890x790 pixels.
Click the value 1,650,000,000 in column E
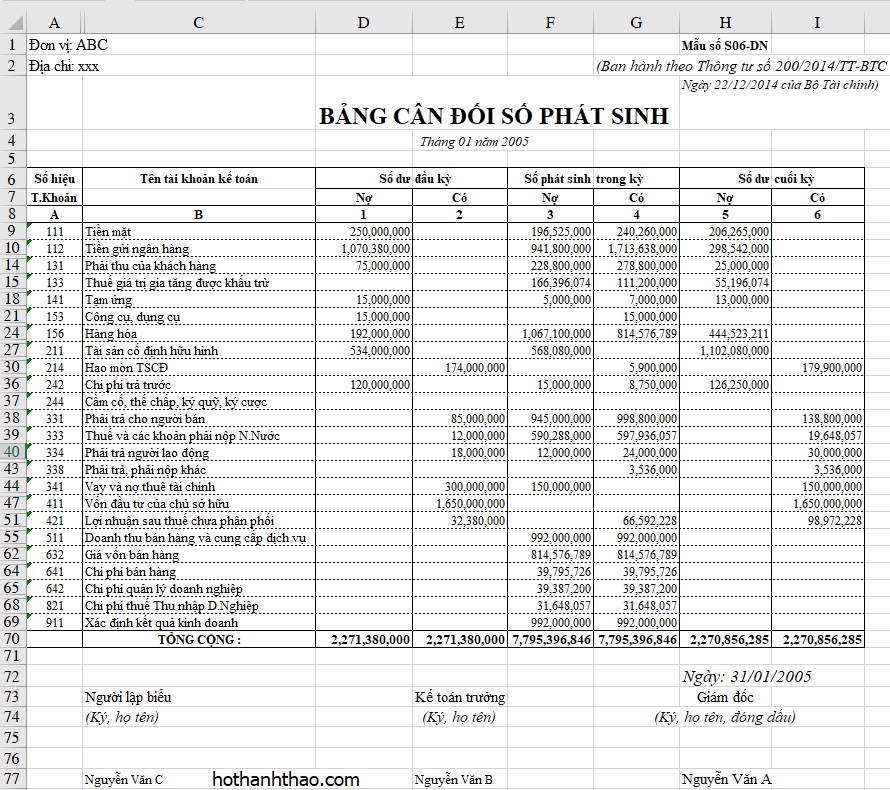pyautogui.click(x=471, y=504)
